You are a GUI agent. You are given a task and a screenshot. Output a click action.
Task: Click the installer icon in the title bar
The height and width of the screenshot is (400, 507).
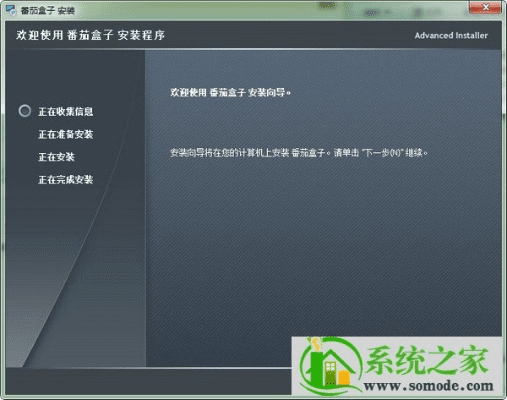(11, 10)
